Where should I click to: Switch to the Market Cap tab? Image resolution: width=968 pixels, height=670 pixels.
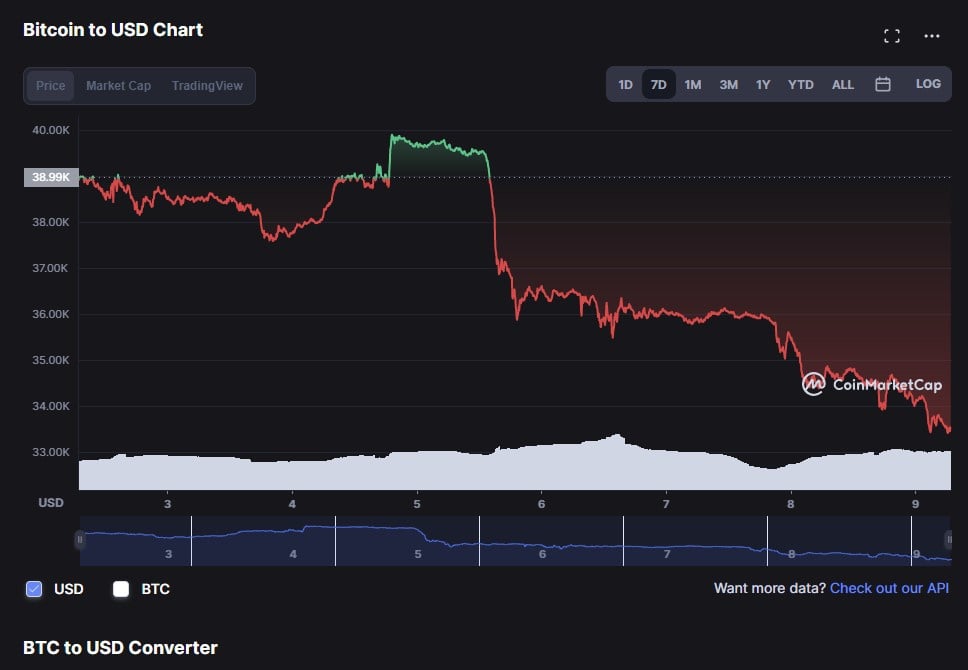click(118, 86)
